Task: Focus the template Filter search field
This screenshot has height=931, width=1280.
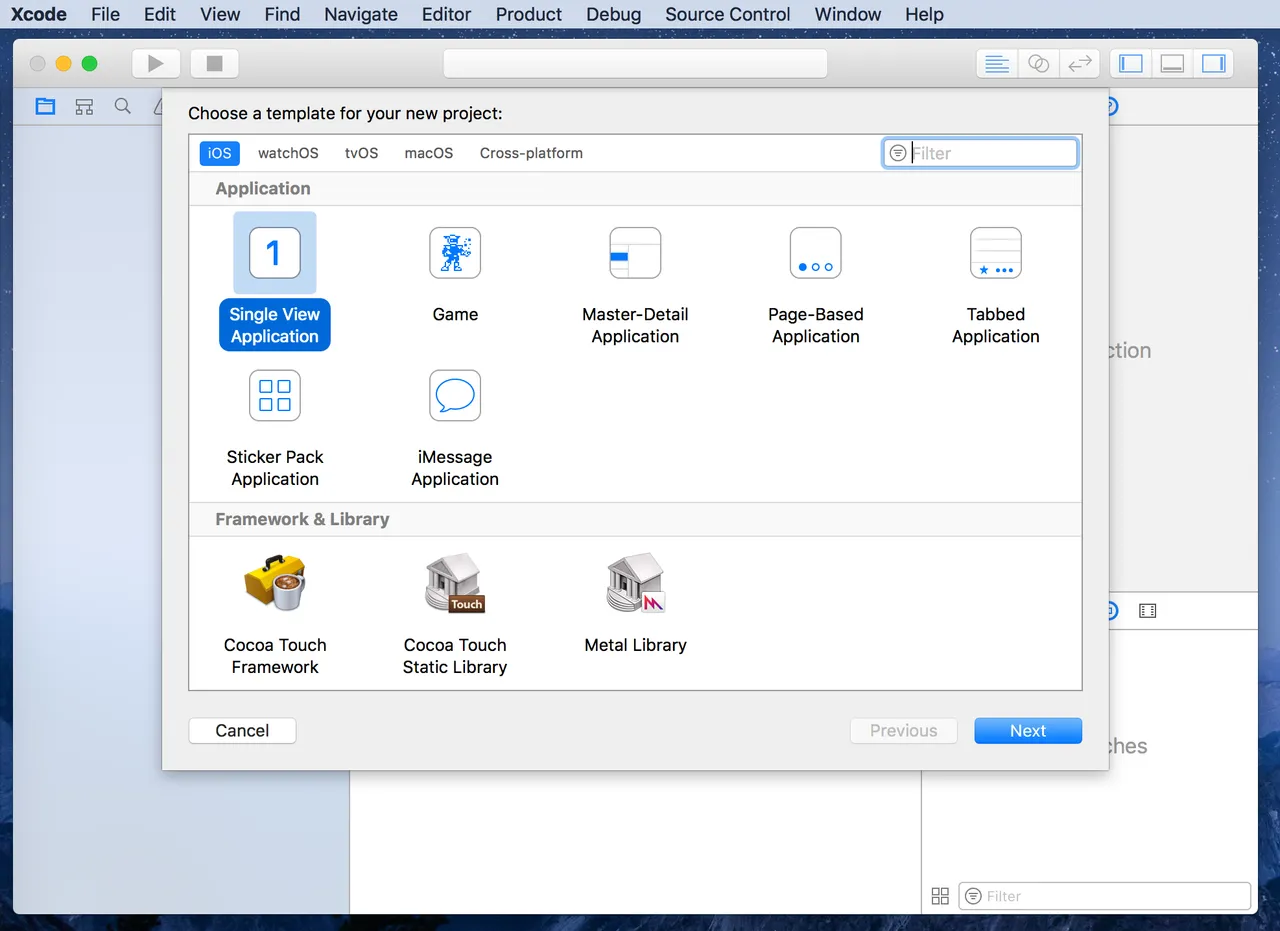Action: tap(980, 153)
